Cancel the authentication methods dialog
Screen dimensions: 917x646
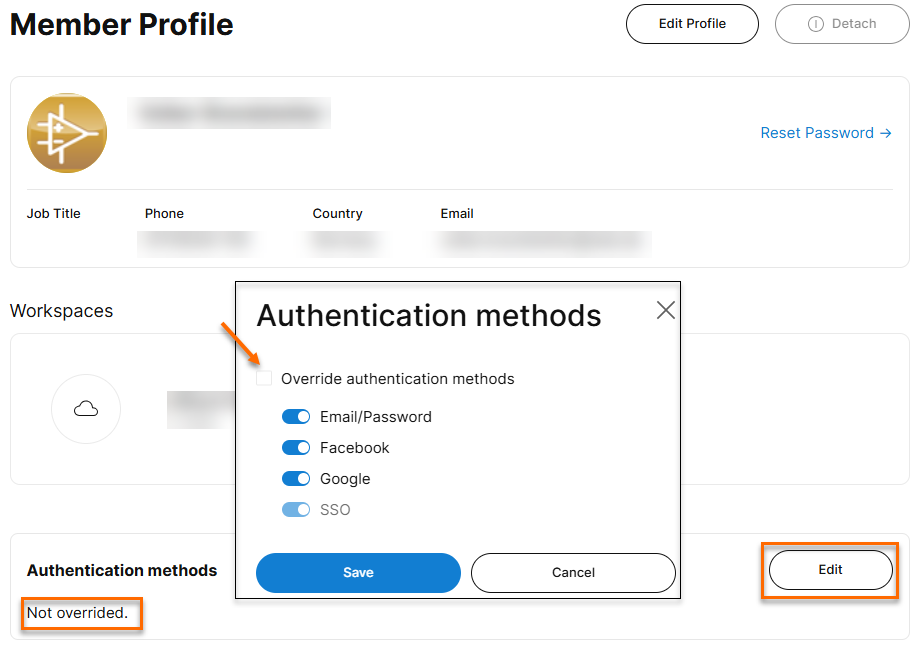pos(573,573)
